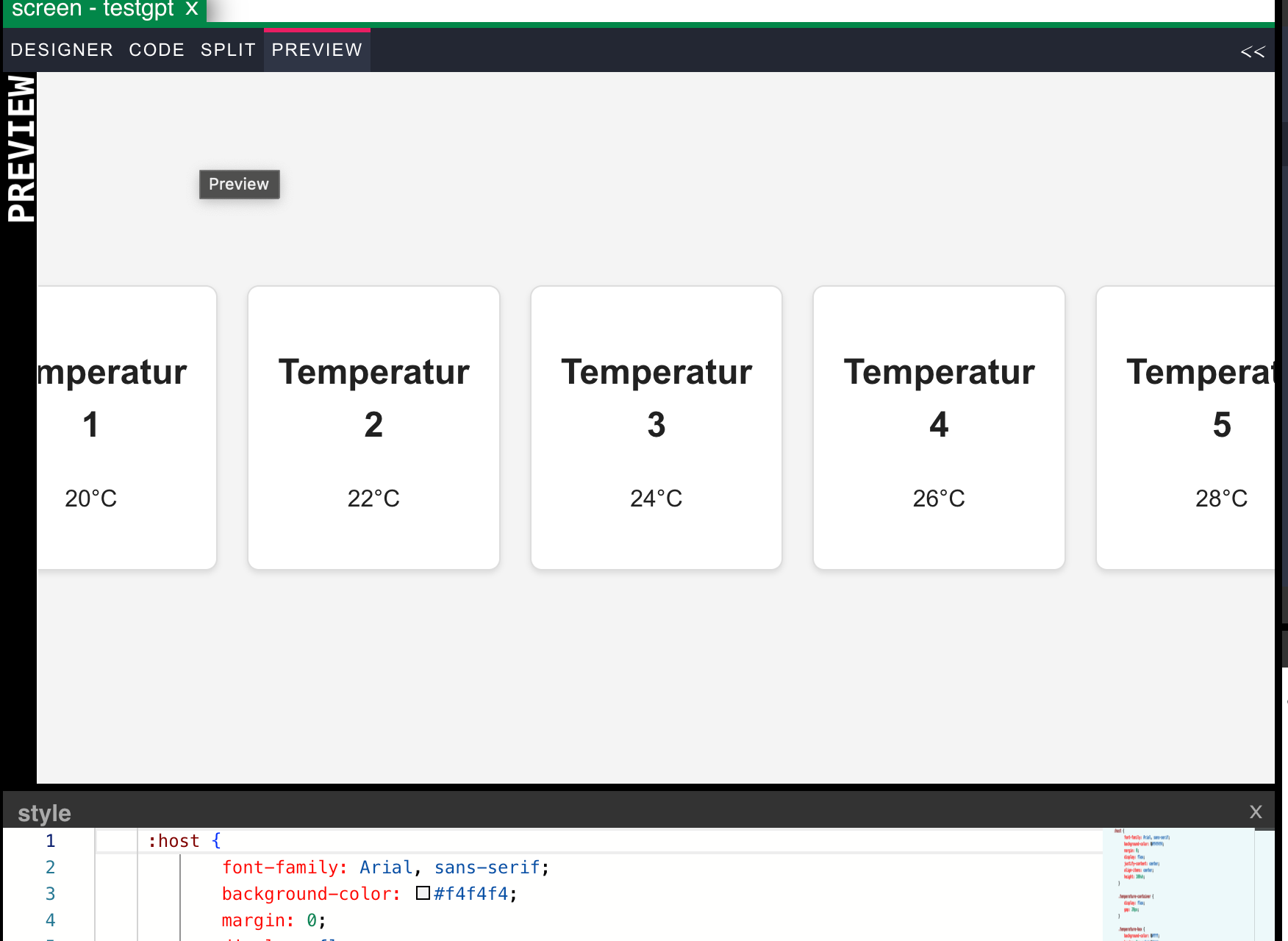Click the dark Preview tooltip
Screen dimensions: 1288x941
pyautogui.click(x=239, y=185)
